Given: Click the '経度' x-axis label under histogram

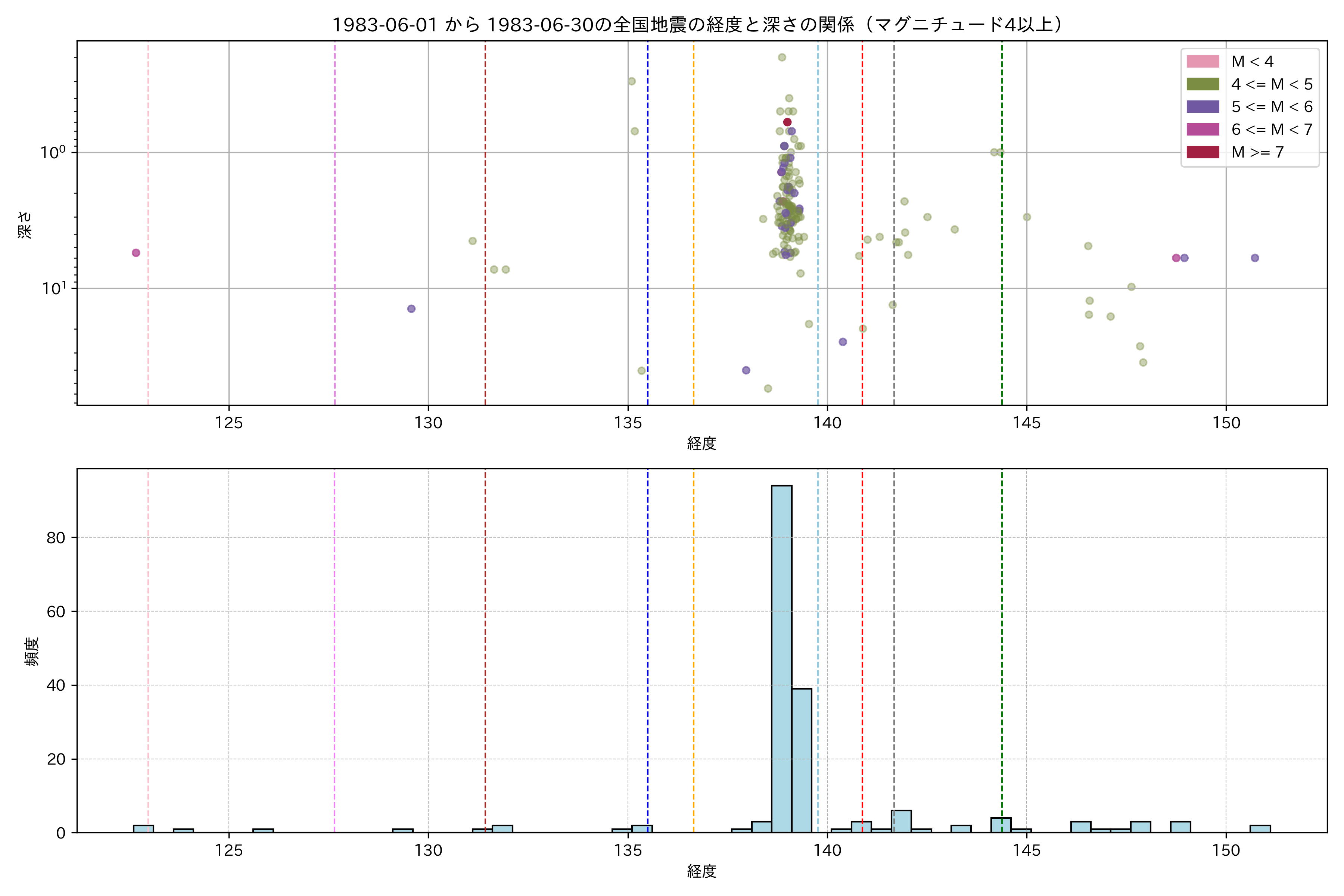Looking at the screenshot, I should (701, 871).
